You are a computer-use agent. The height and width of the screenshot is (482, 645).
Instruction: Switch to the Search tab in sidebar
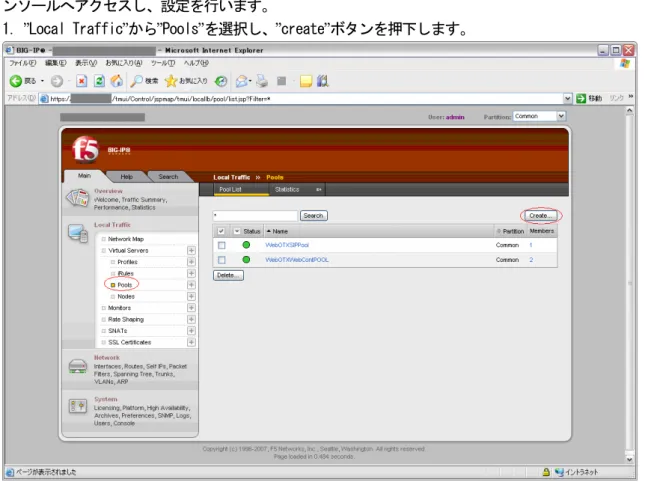coord(168,176)
